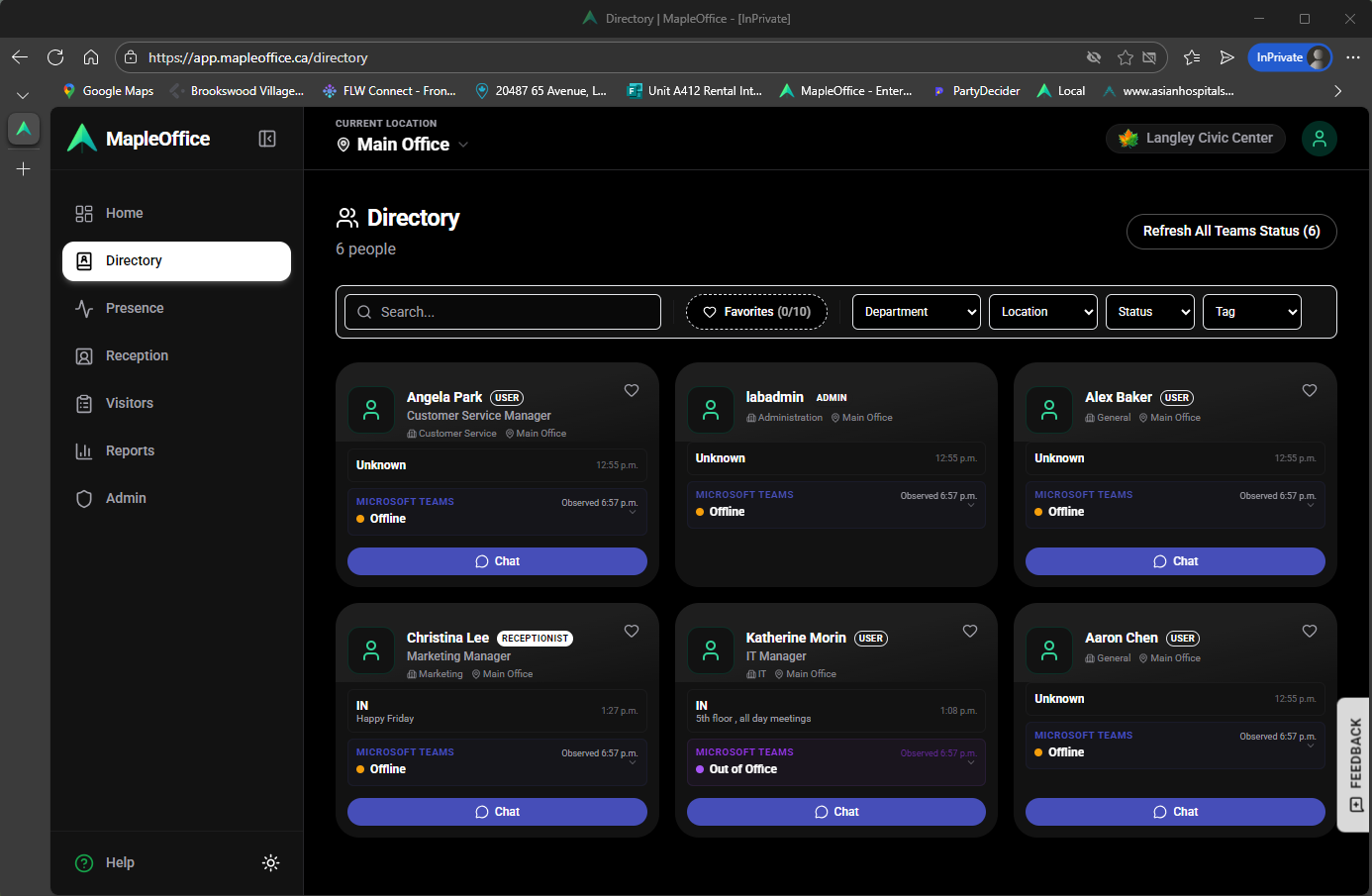Screen dimensions: 1372x896
Task: Click the directory Search field
Action: pyautogui.click(x=503, y=312)
